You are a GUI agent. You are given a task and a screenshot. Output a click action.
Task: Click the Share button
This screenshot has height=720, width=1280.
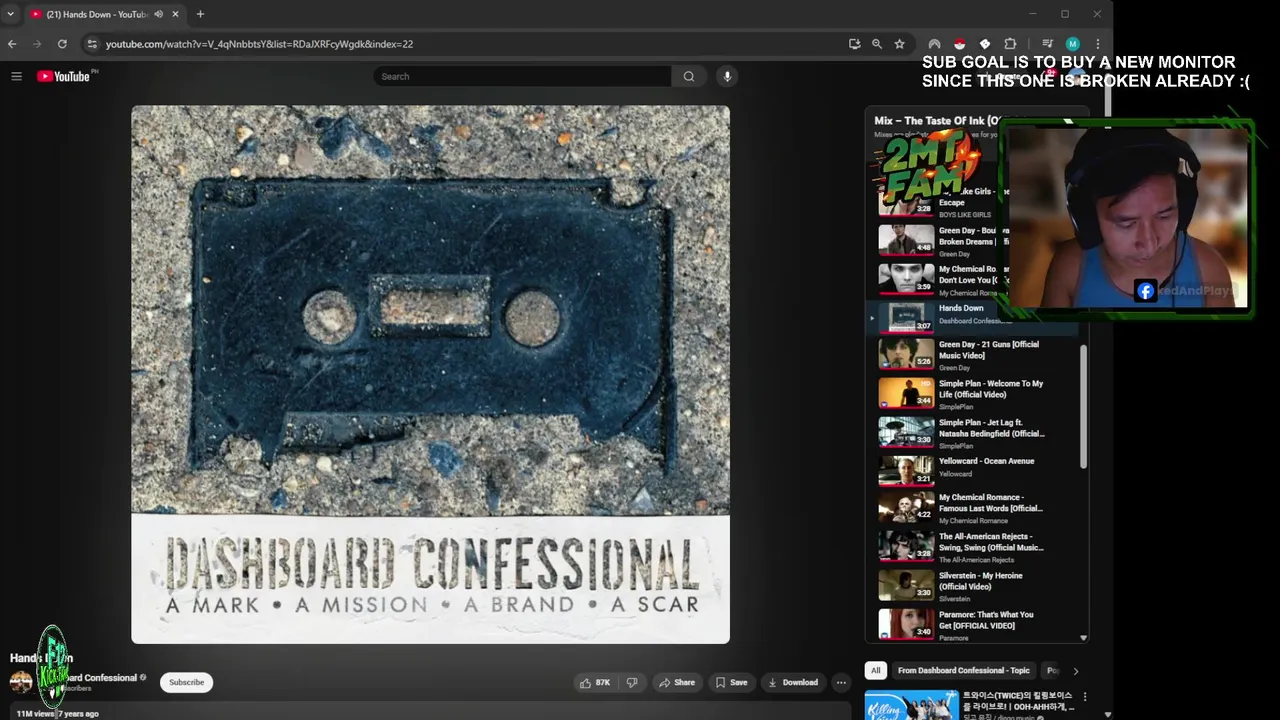point(677,683)
